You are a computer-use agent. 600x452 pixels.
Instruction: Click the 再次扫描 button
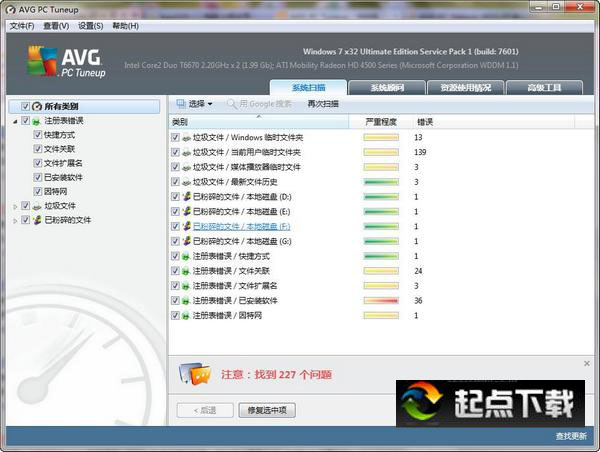(323, 104)
